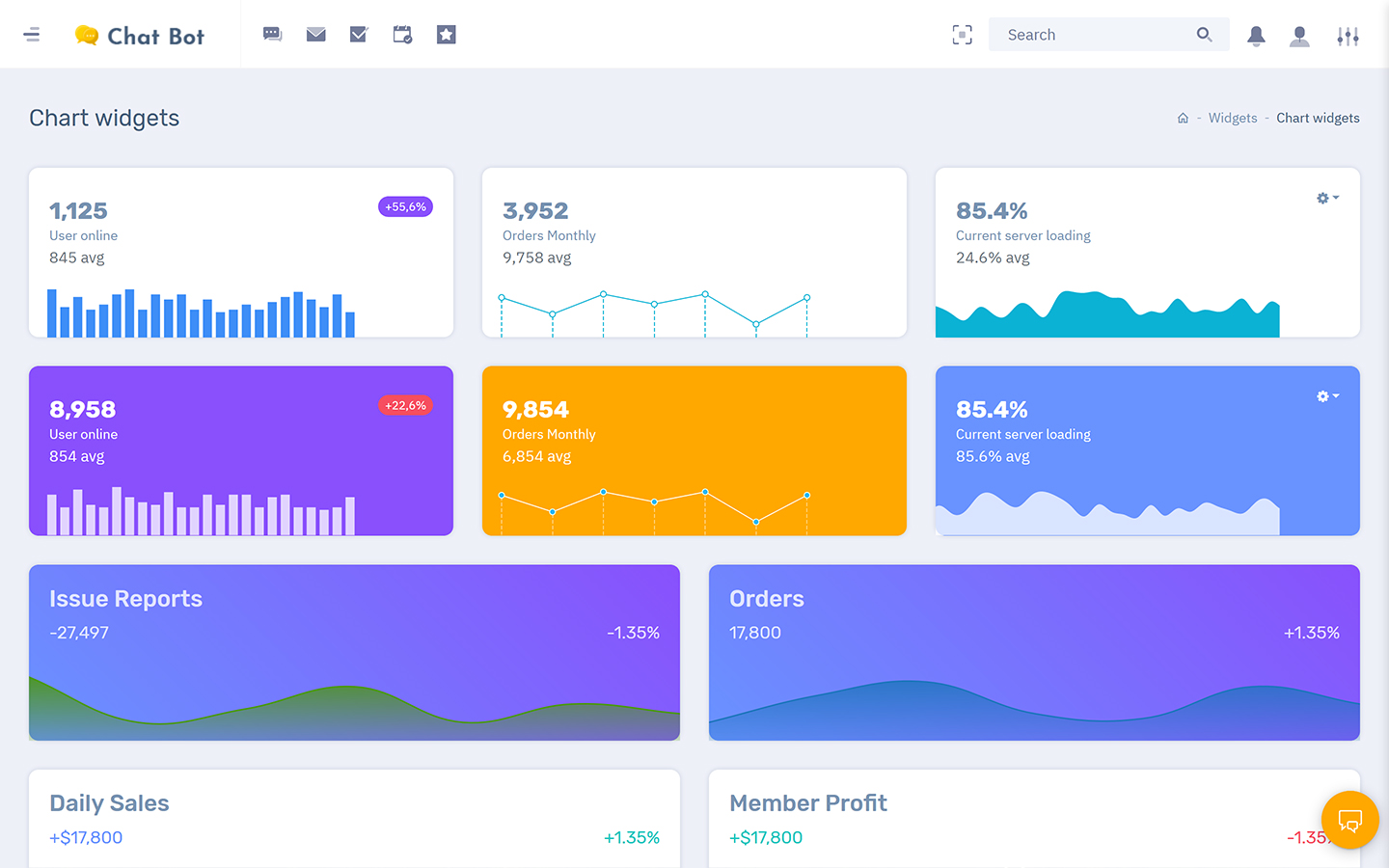Image resolution: width=1389 pixels, height=868 pixels.
Task: Click the home breadcrumb icon
Action: point(1183,118)
